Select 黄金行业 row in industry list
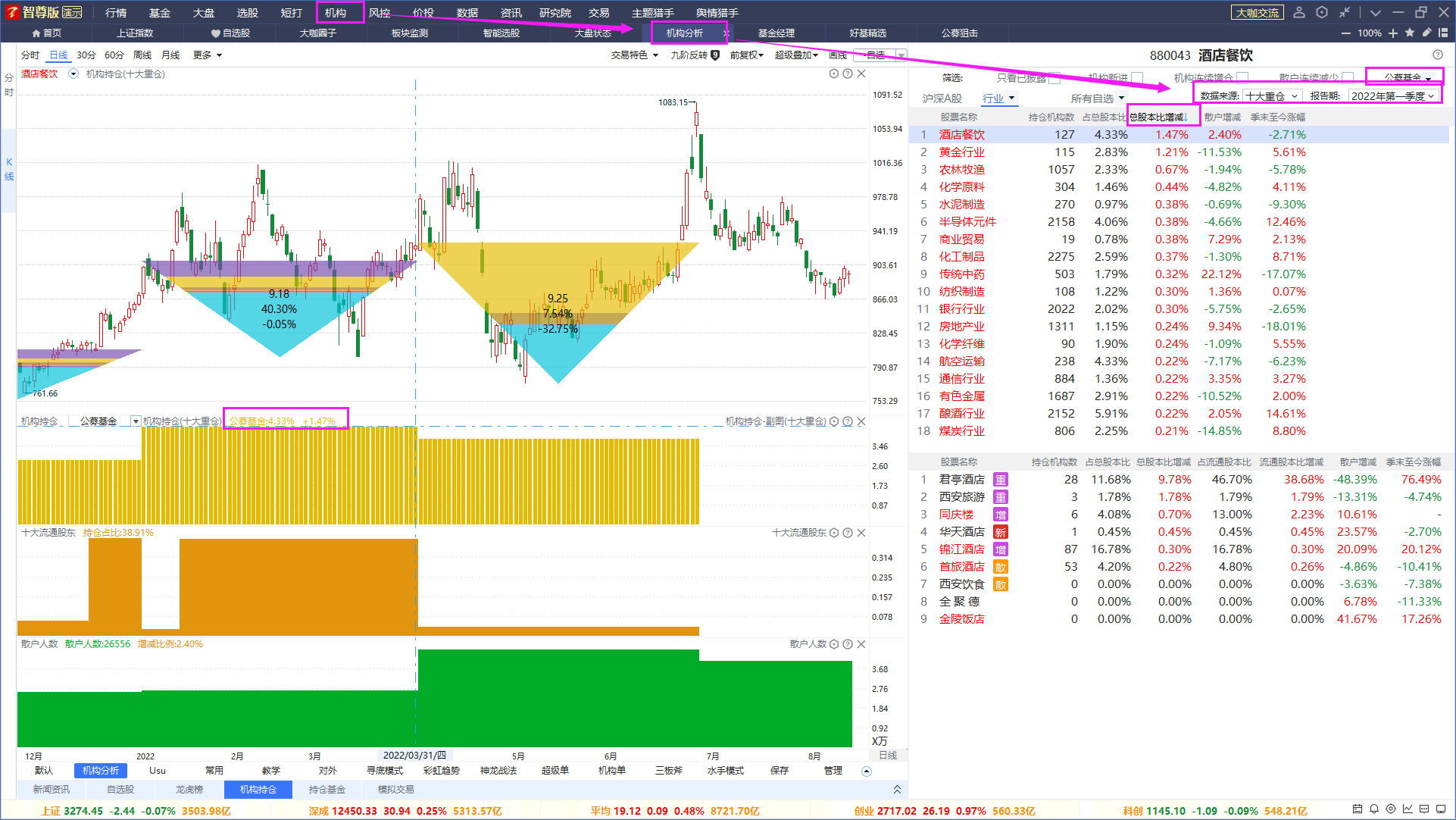The image size is (1456, 820). 1179,152
